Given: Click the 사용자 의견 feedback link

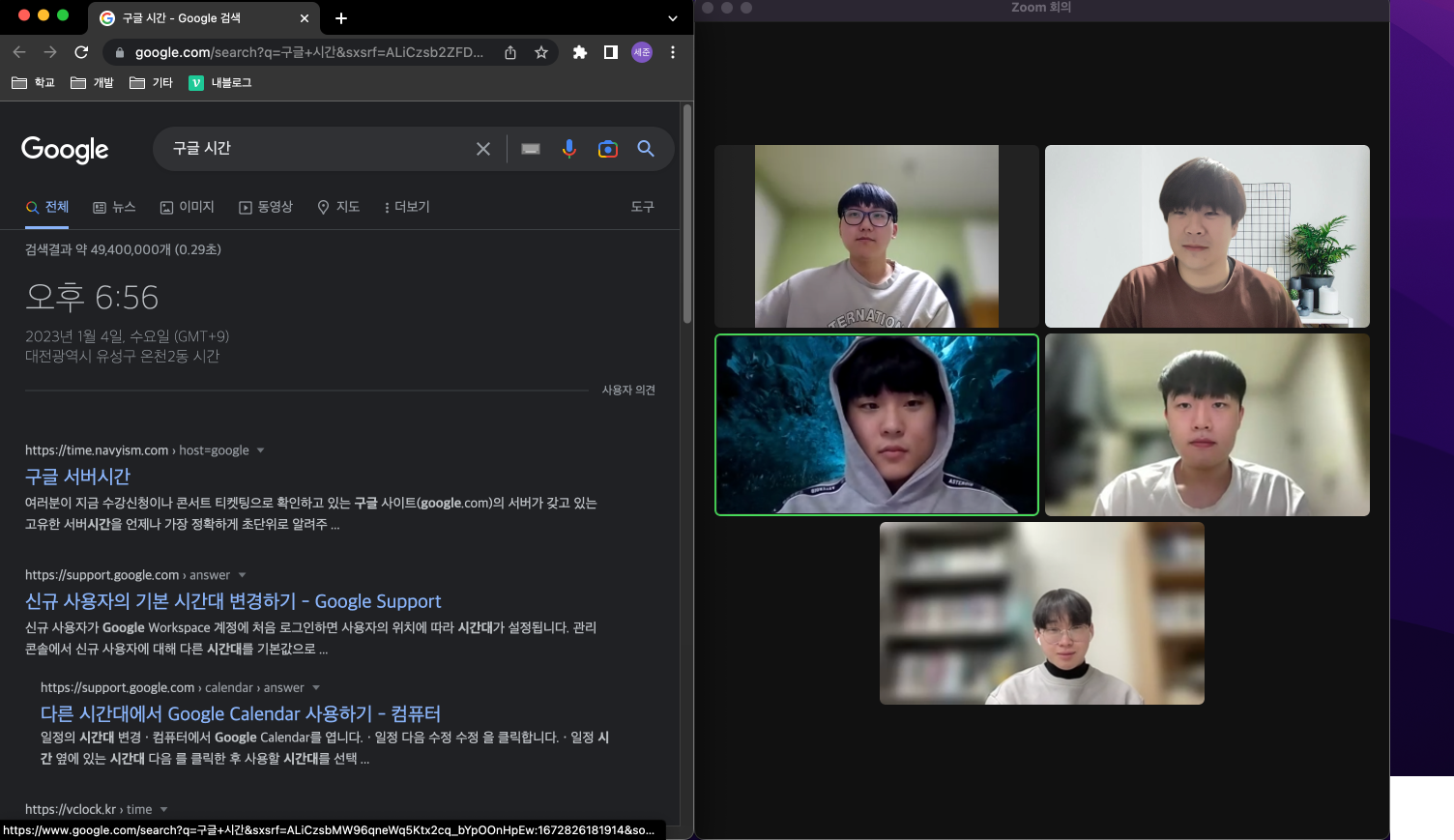Looking at the screenshot, I should (628, 390).
